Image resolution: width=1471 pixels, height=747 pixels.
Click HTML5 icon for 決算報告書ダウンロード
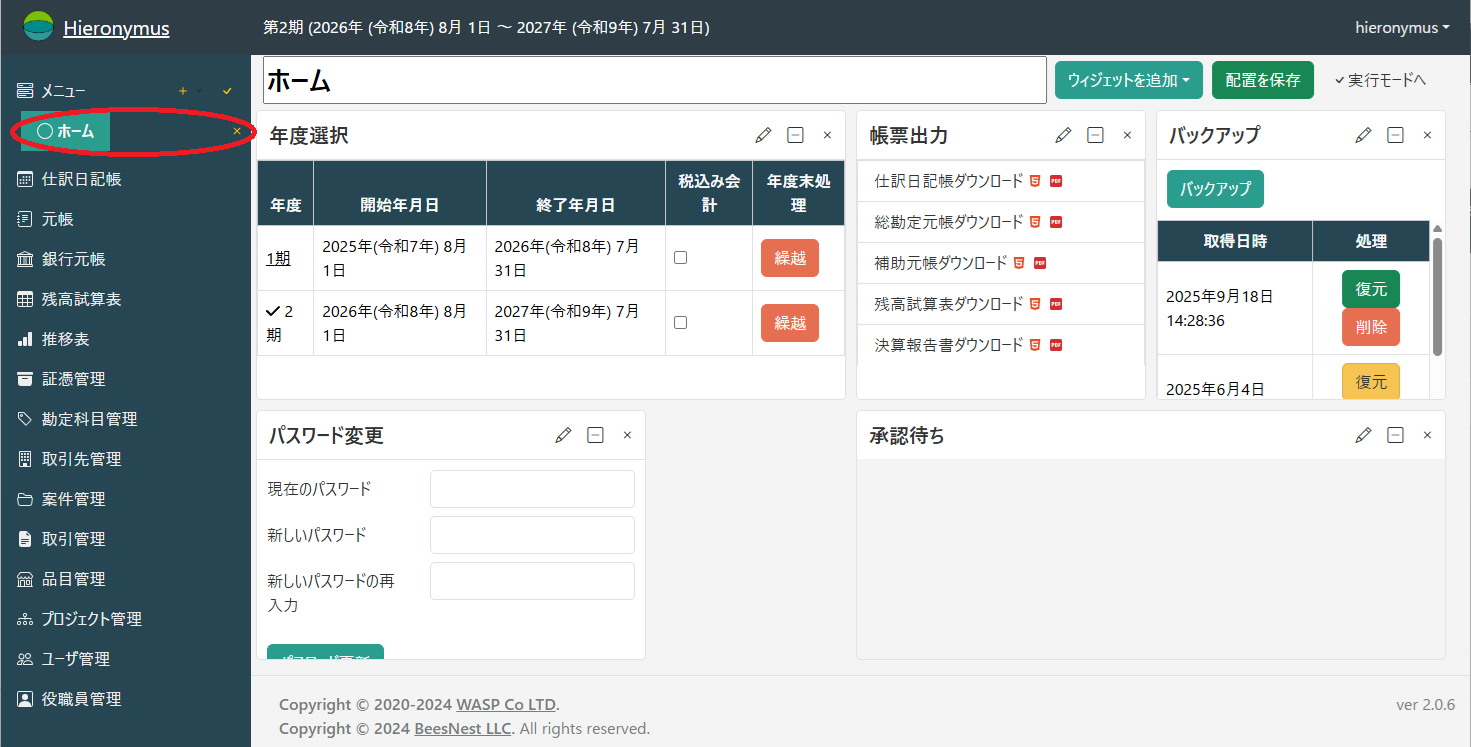[1035, 345]
